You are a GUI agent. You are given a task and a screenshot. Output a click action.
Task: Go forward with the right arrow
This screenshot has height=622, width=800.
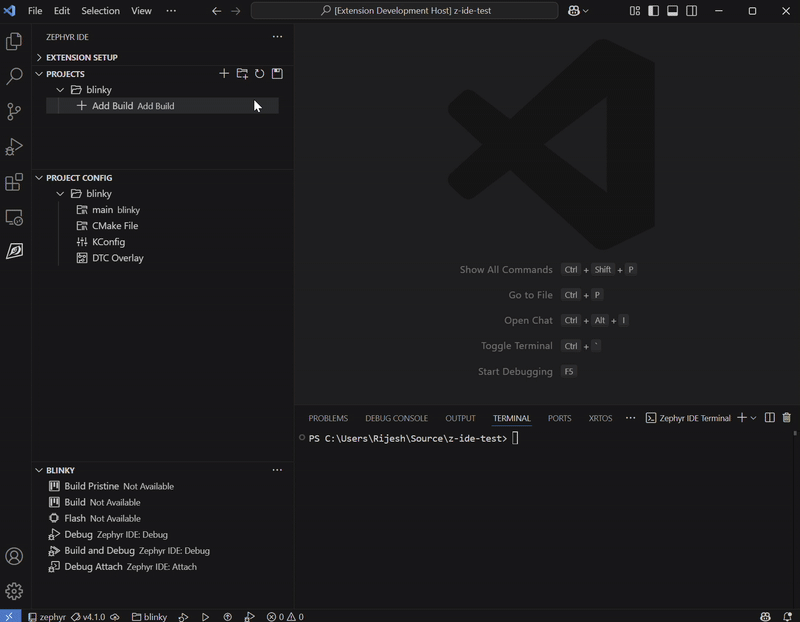tap(235, 11)
